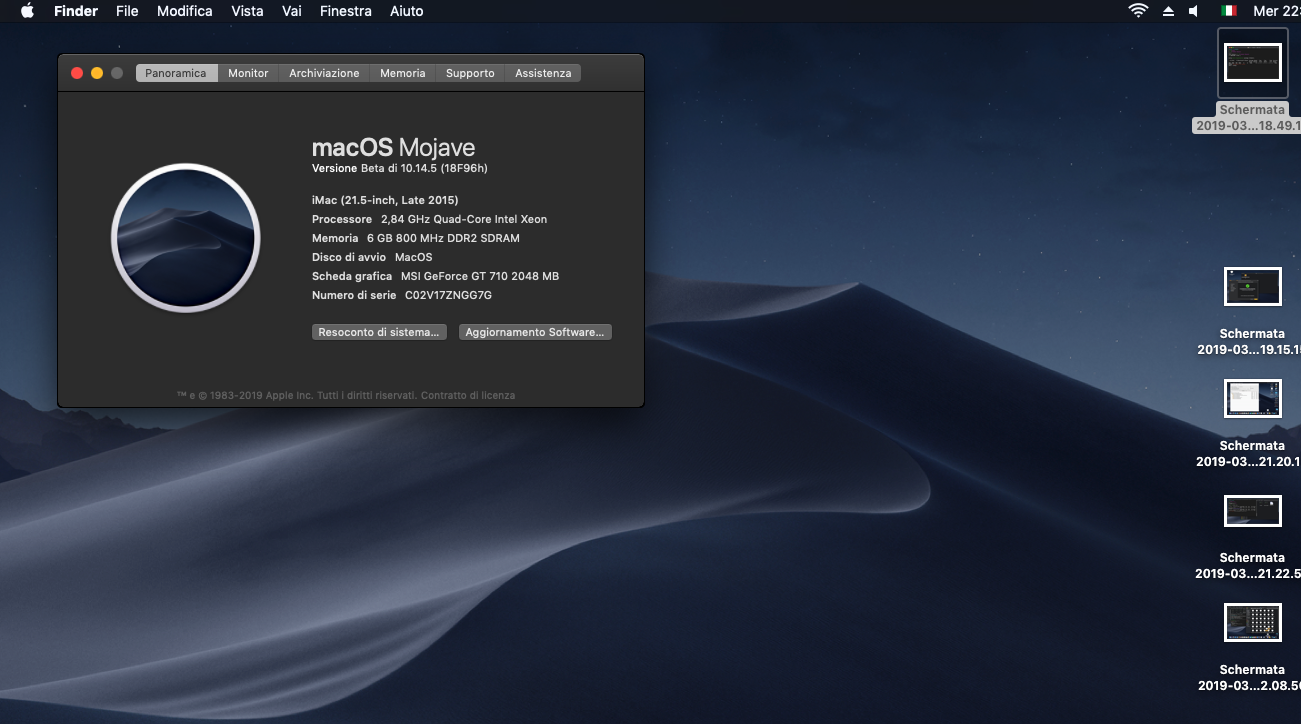Switch to the Memoria tab

[403, 73]
